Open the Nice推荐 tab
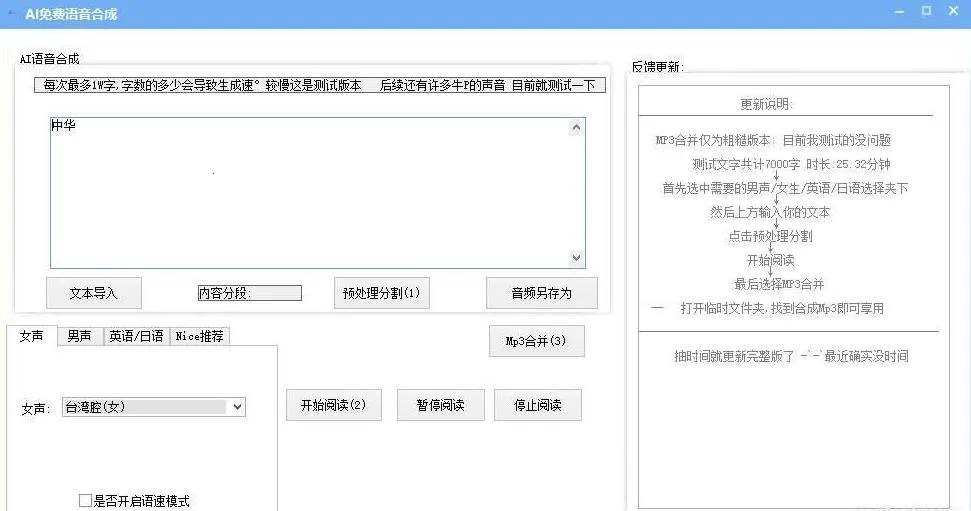 point(200,336)
